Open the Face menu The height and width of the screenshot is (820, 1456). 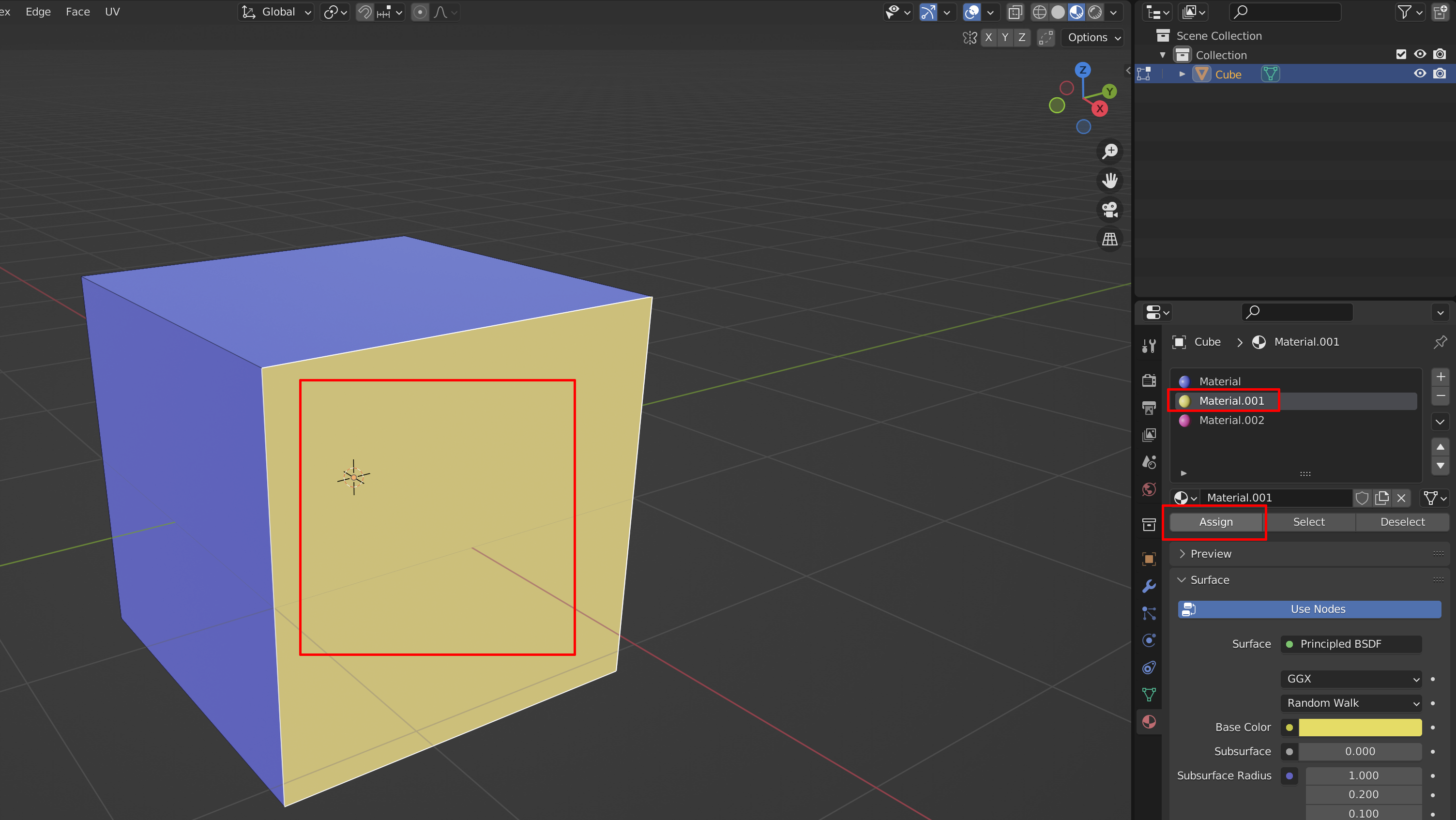[x=78, y=12]
